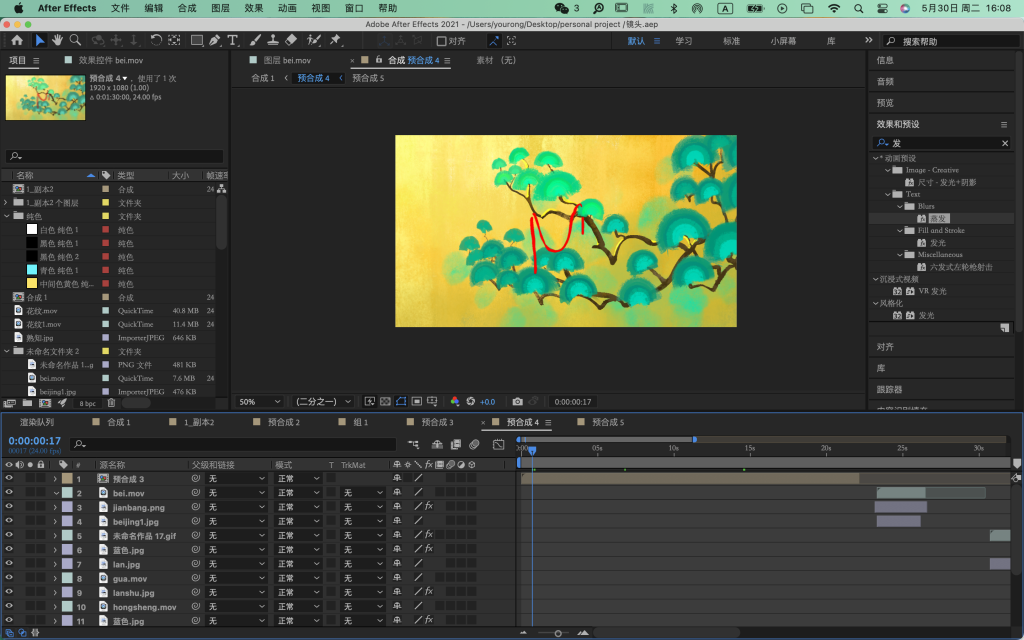Select the Eraser tool

pos(291,40)
